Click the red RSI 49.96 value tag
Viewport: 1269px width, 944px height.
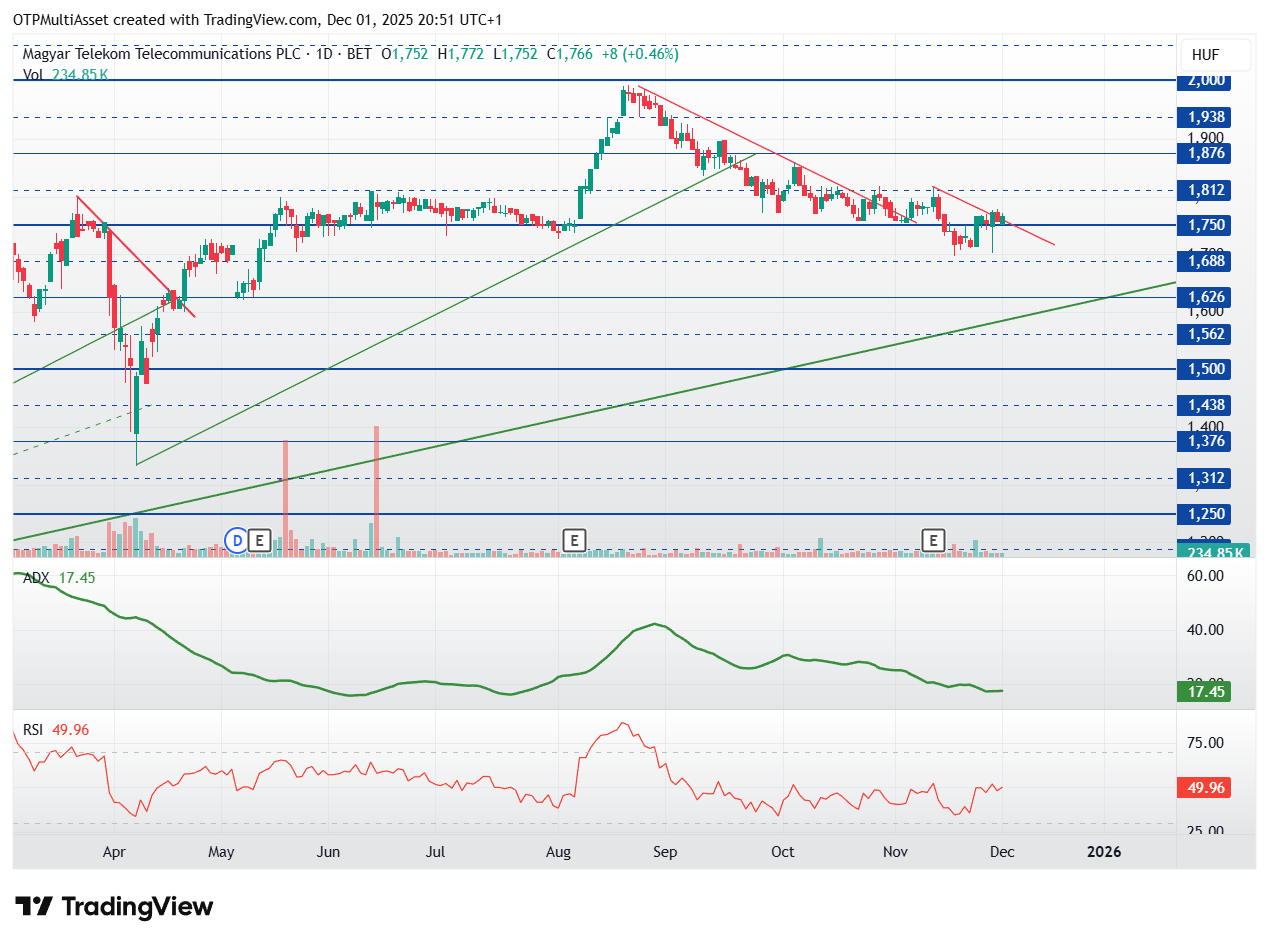coord(1203,787)
